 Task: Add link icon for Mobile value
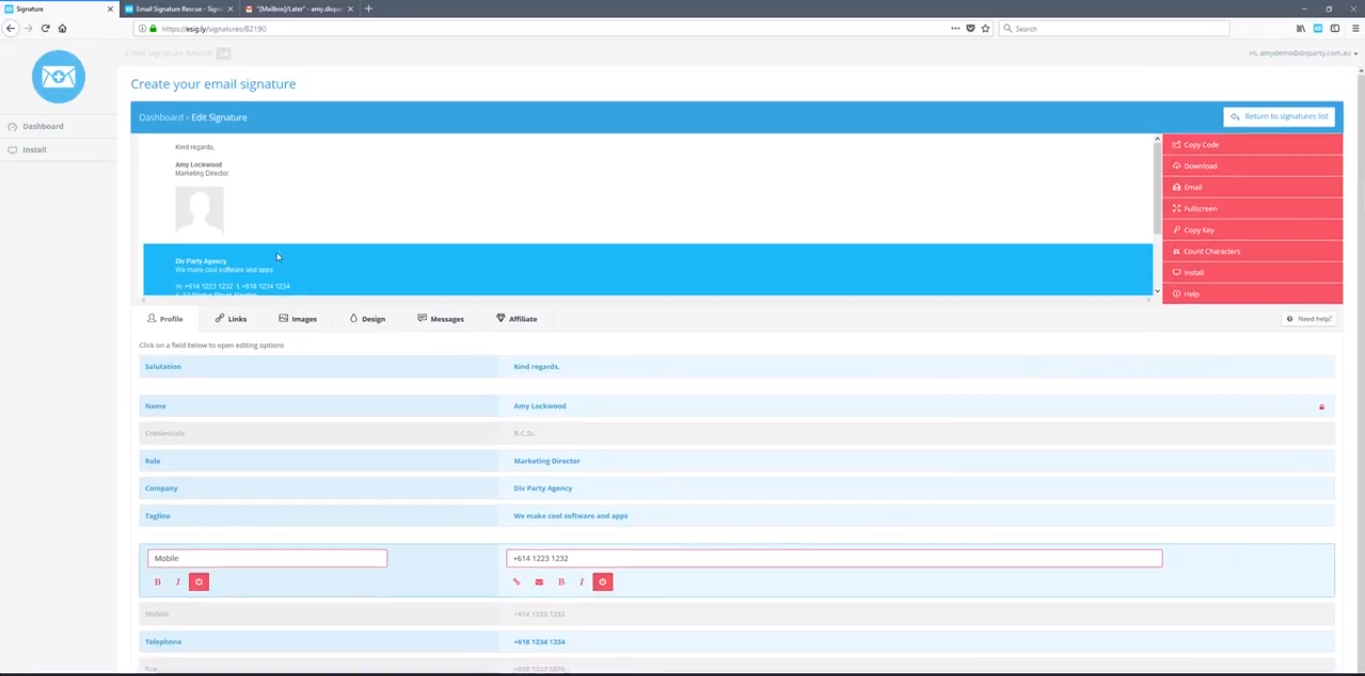coord(517,582)
